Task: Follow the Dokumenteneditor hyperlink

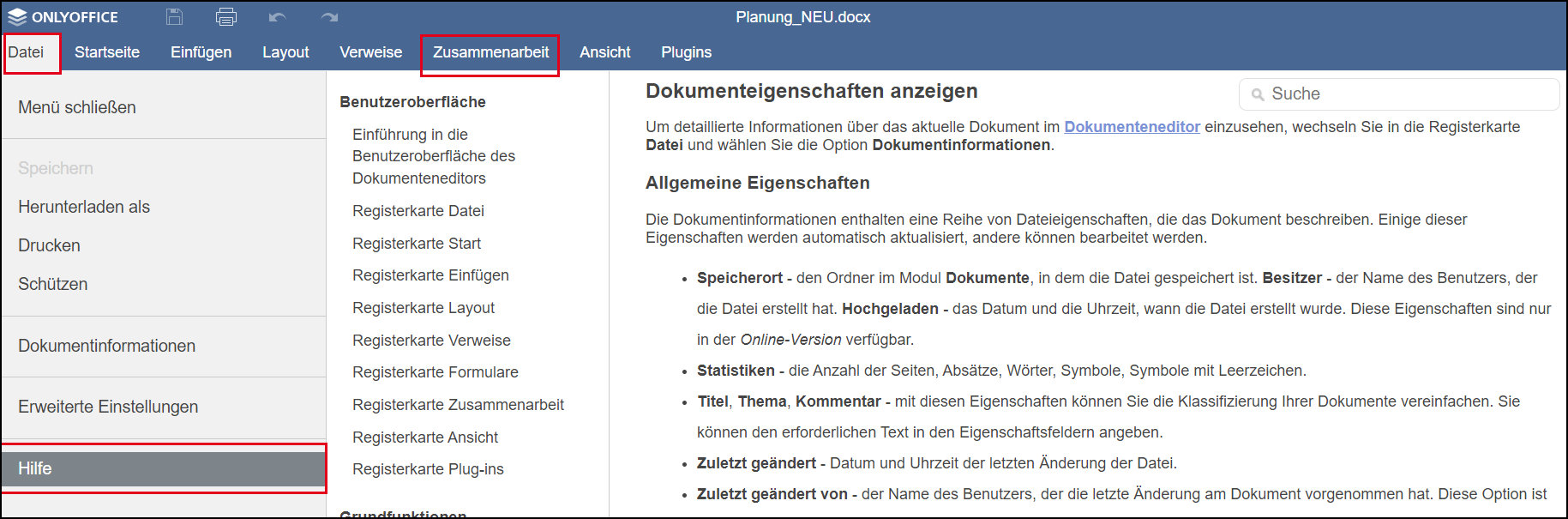Action: click(1132, 127)
